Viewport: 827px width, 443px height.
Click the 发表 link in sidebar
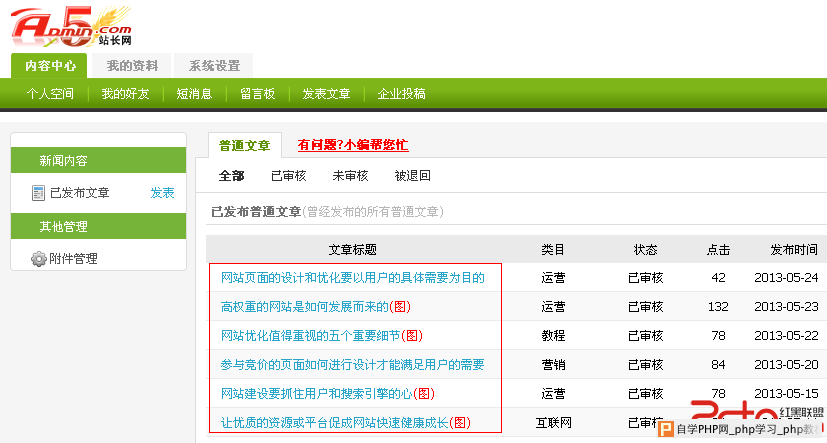162,193
